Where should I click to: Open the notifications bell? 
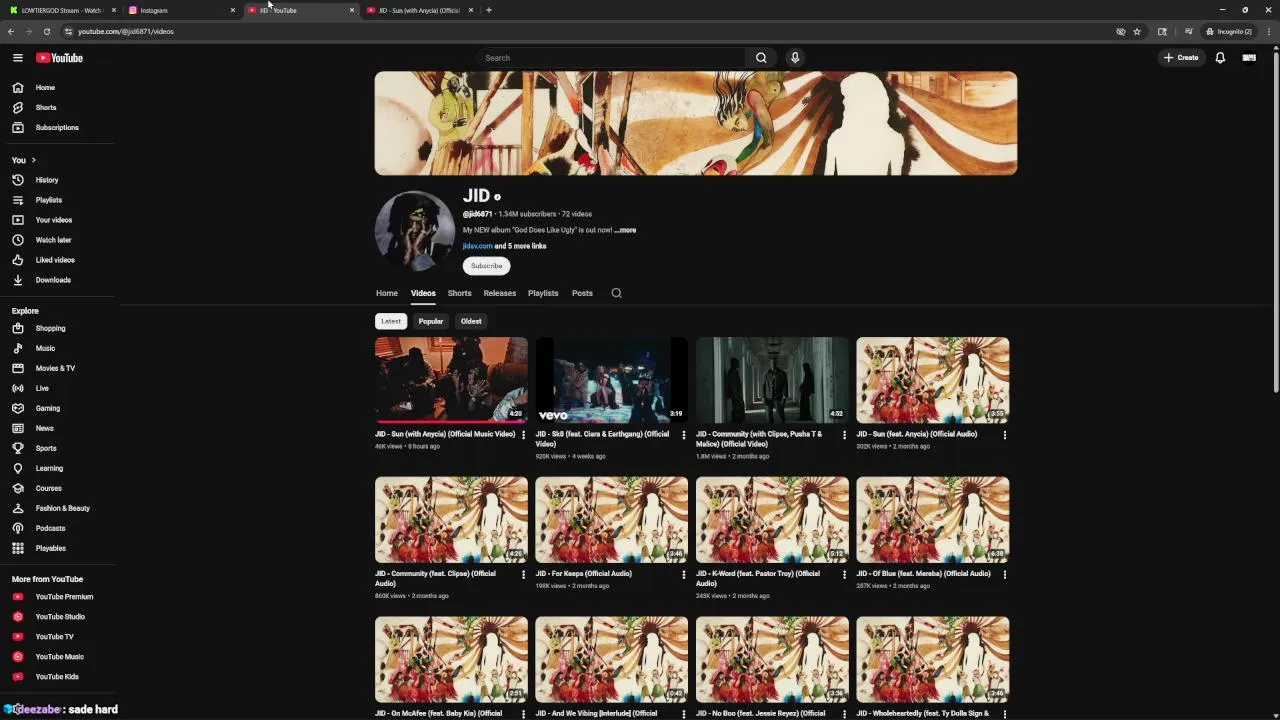[x=1220, y=58]
